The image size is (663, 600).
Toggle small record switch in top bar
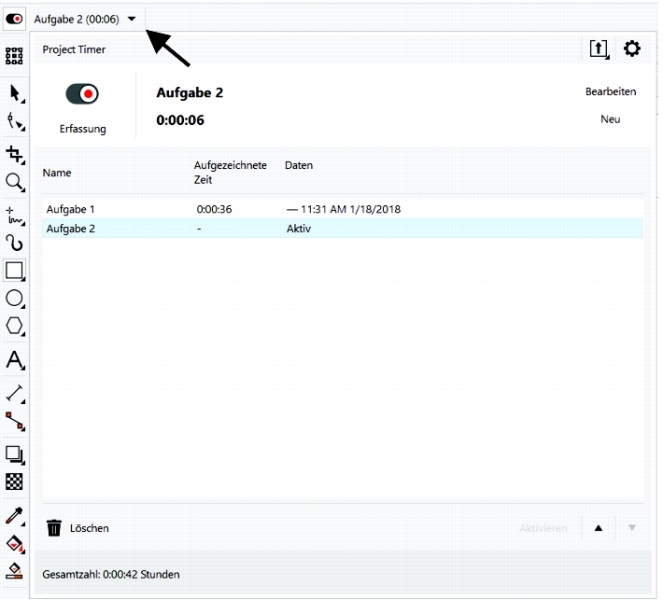[15, 19]
